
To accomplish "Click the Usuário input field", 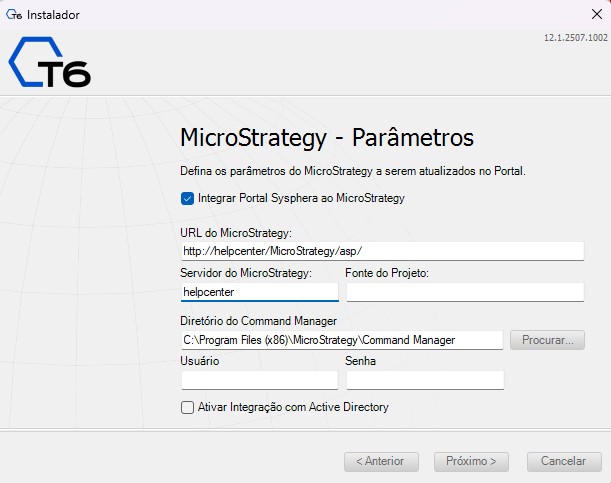I will 260,380.
